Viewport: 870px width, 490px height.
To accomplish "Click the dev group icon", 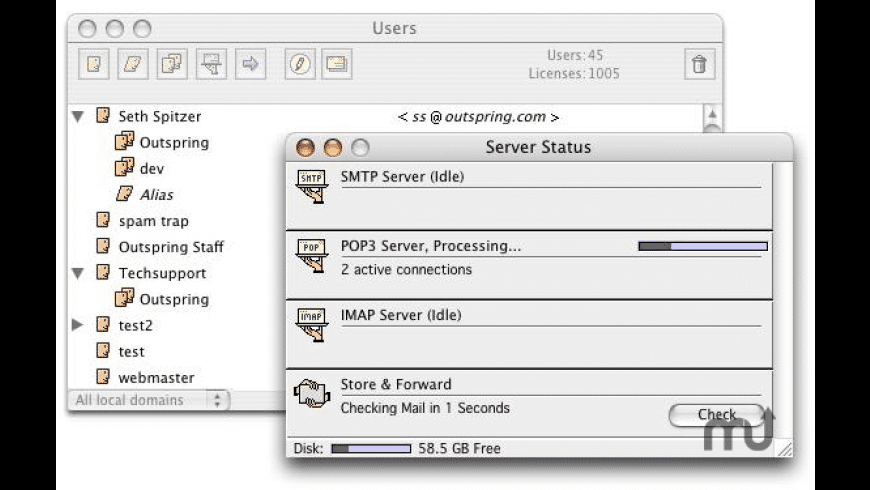I will [124, 167].
